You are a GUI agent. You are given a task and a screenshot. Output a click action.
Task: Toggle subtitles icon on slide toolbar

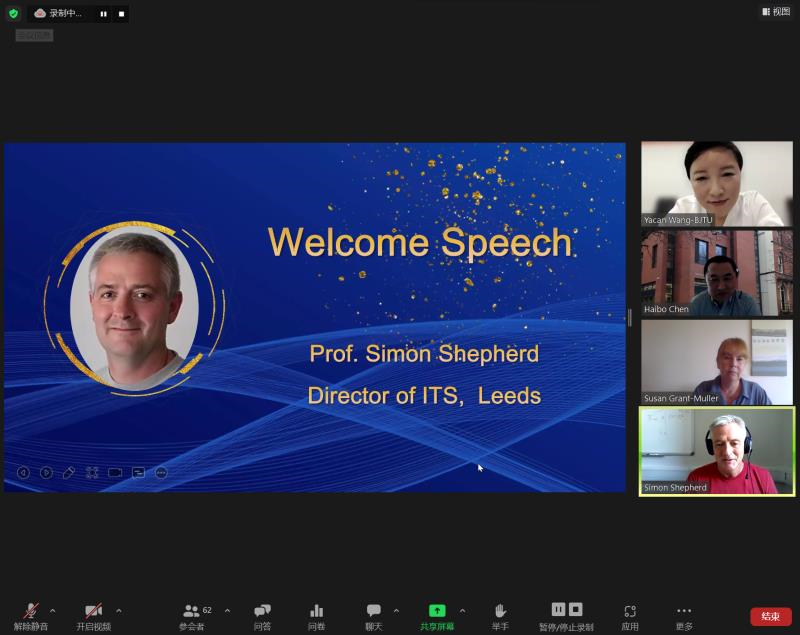click(x=138, y=473)
